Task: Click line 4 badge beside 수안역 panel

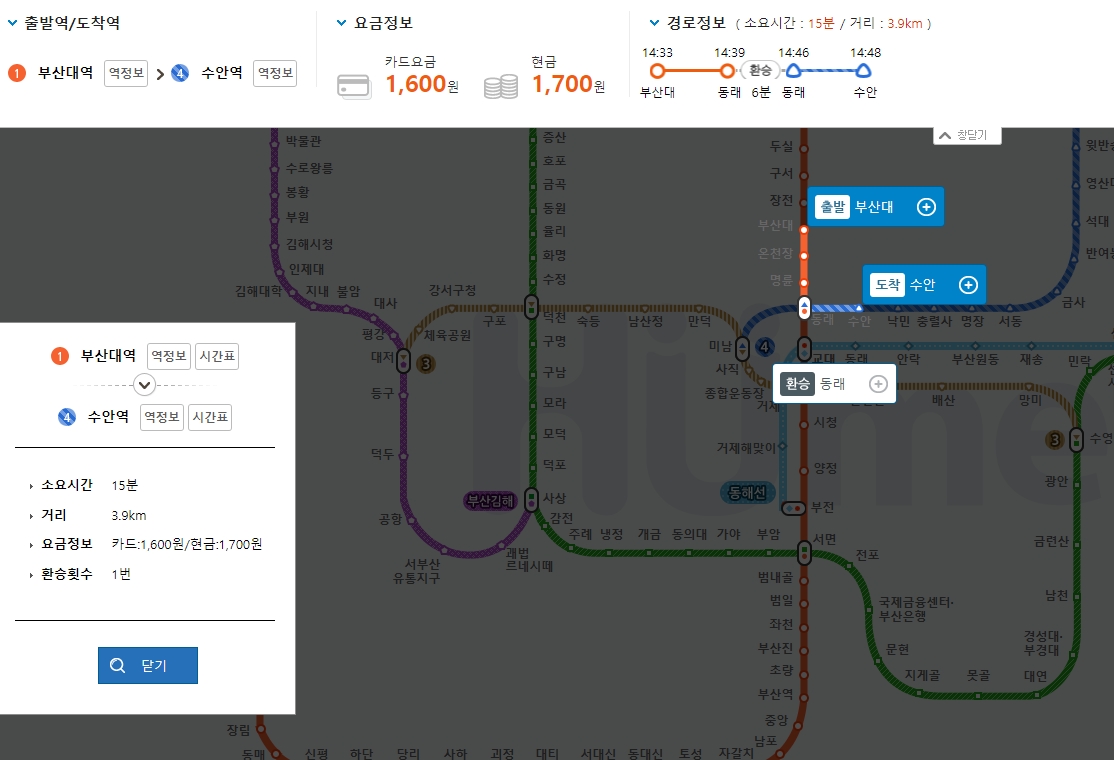Action: click(x=67, y=417)
